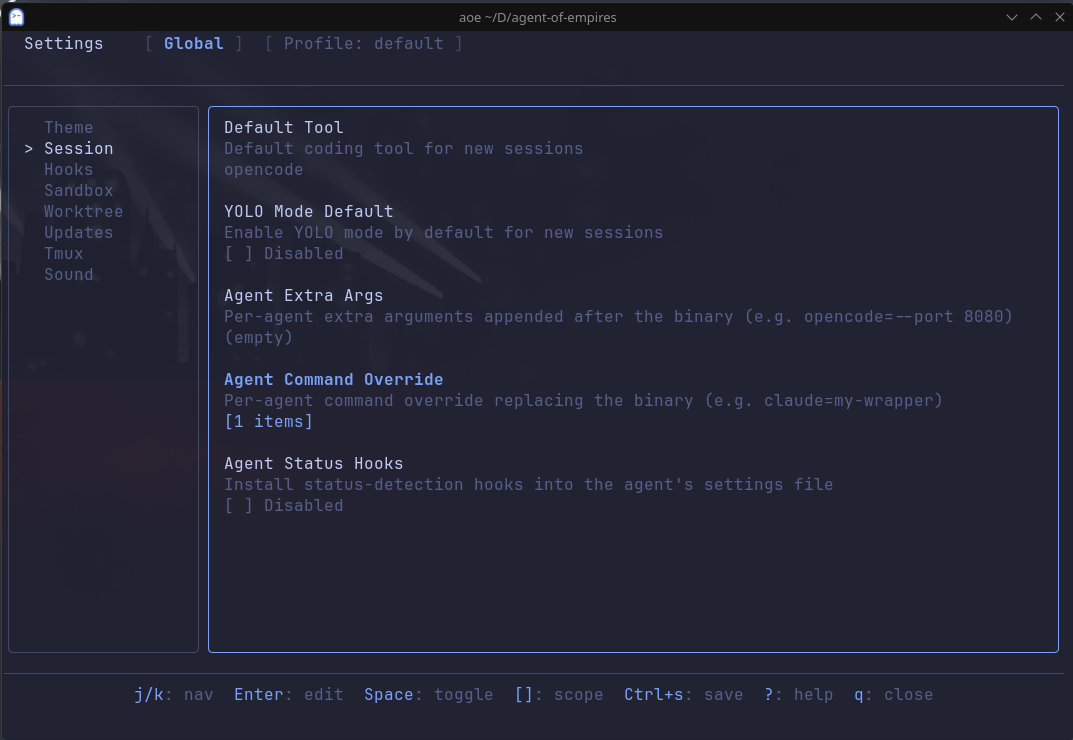
Task: Select the Theme settings category
Action: point(68,127)
